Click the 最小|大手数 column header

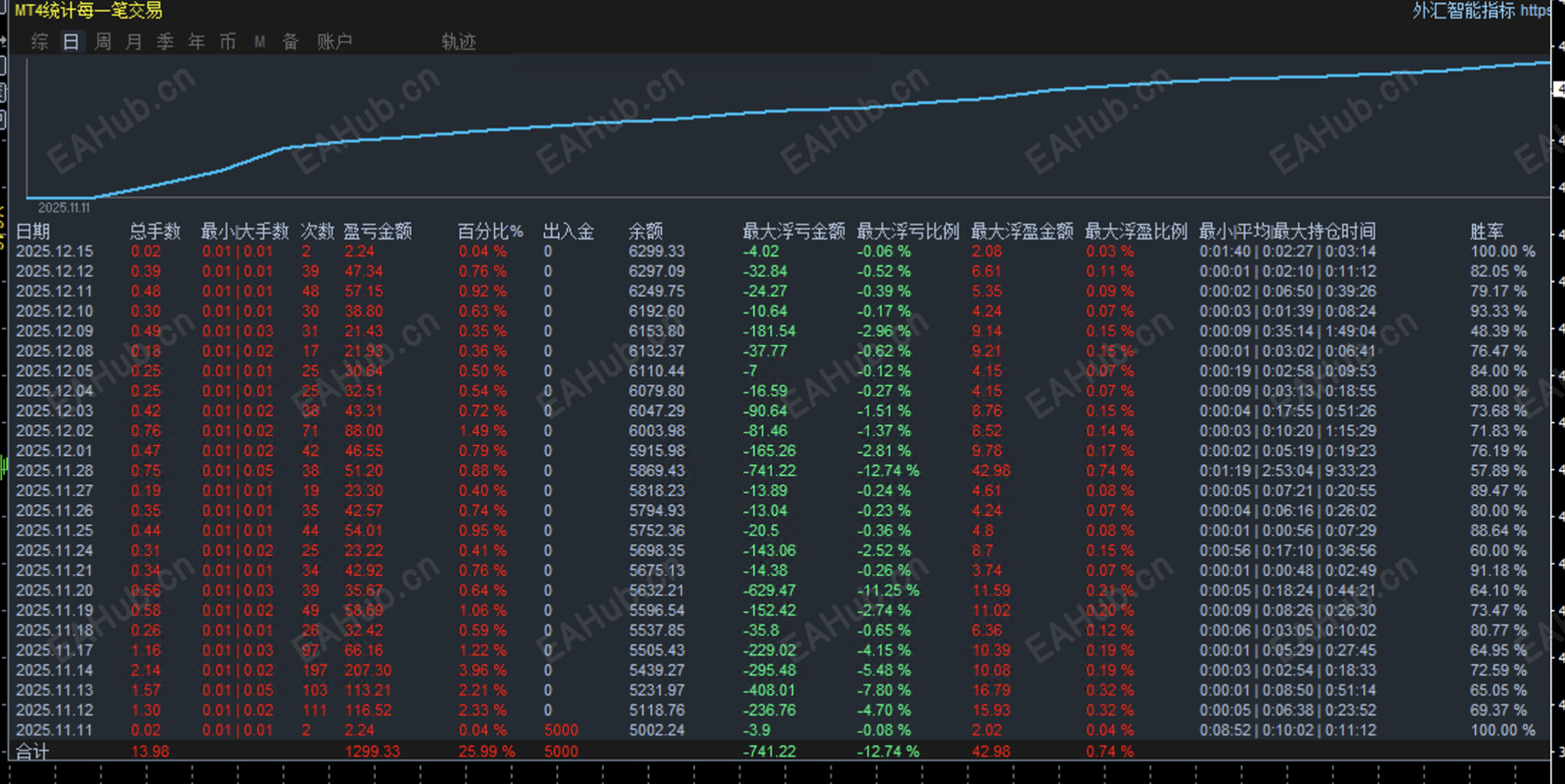[245, 232]
